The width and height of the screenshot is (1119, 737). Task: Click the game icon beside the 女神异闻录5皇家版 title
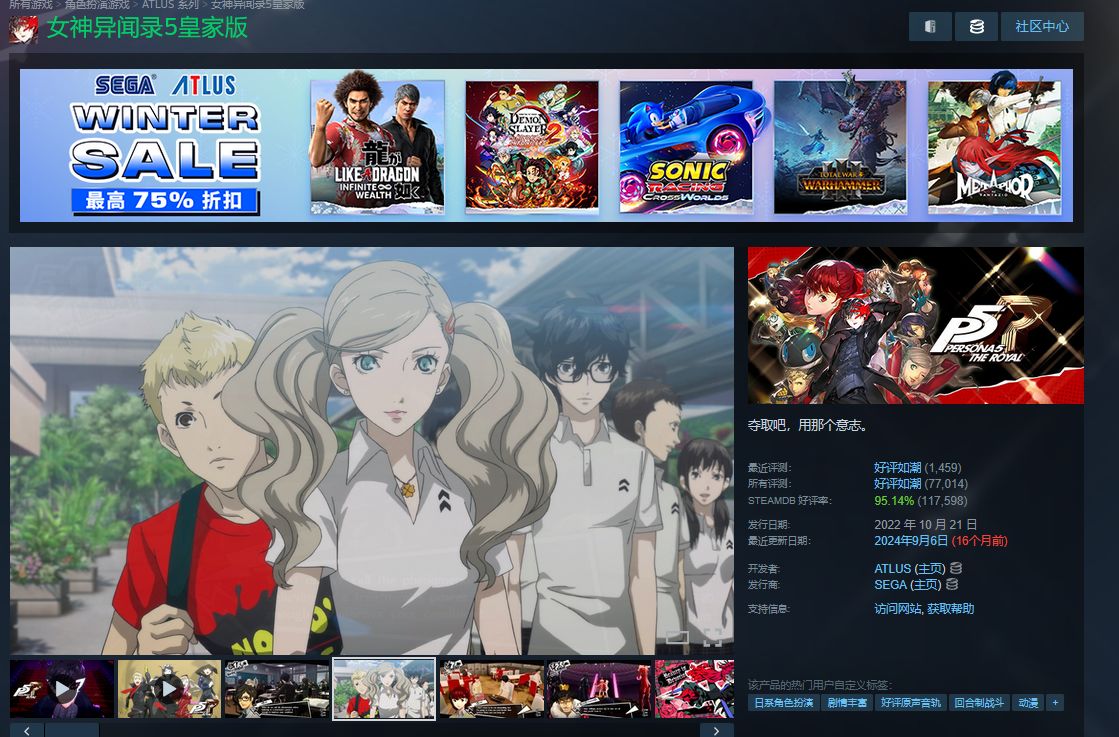pyautogui.click(x=24, y=29)
